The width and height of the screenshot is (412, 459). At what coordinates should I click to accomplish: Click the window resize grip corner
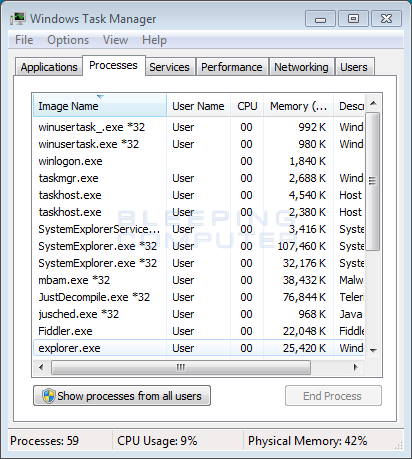pyautogui.click(x=398, y=445)
